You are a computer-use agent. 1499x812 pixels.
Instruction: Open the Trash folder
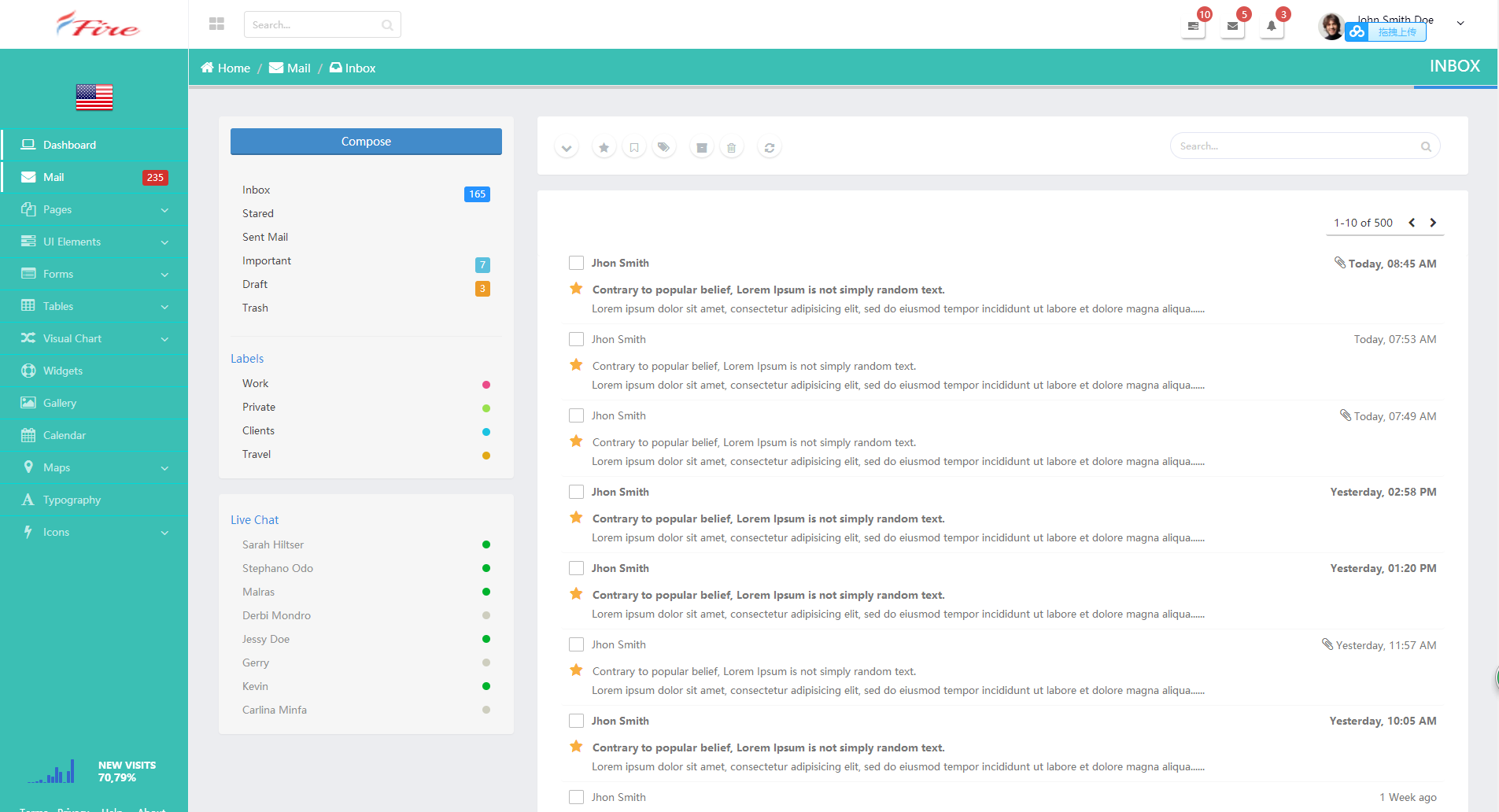pos(366,308)
